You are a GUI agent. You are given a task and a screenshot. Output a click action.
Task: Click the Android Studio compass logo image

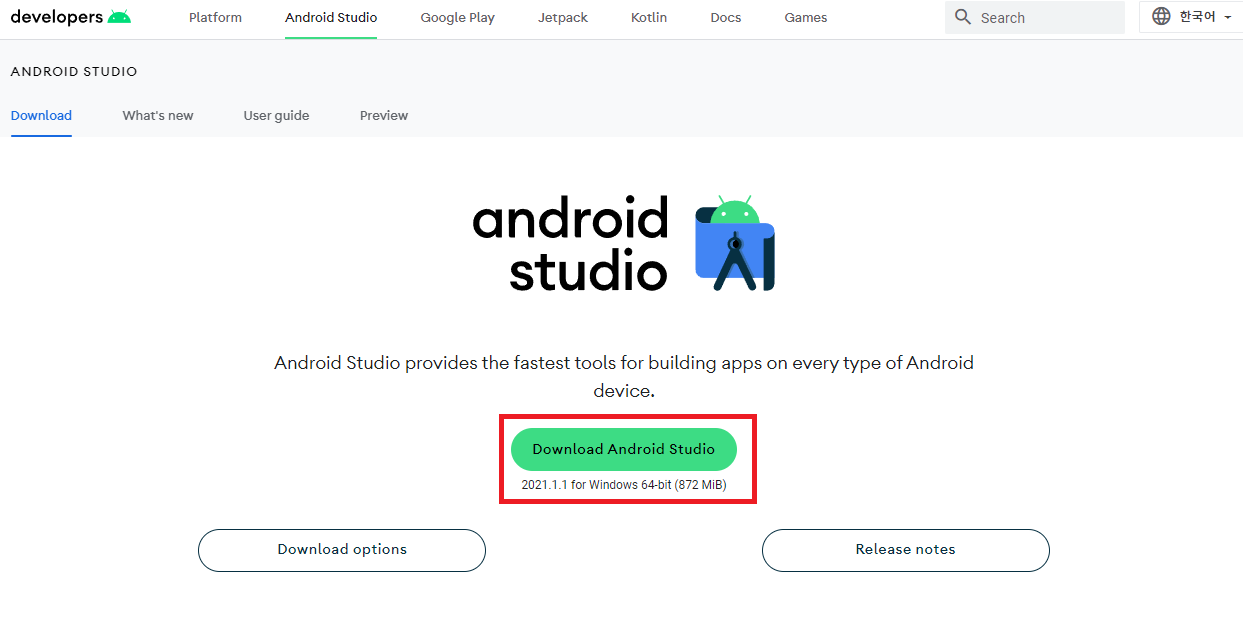point(735,244)
